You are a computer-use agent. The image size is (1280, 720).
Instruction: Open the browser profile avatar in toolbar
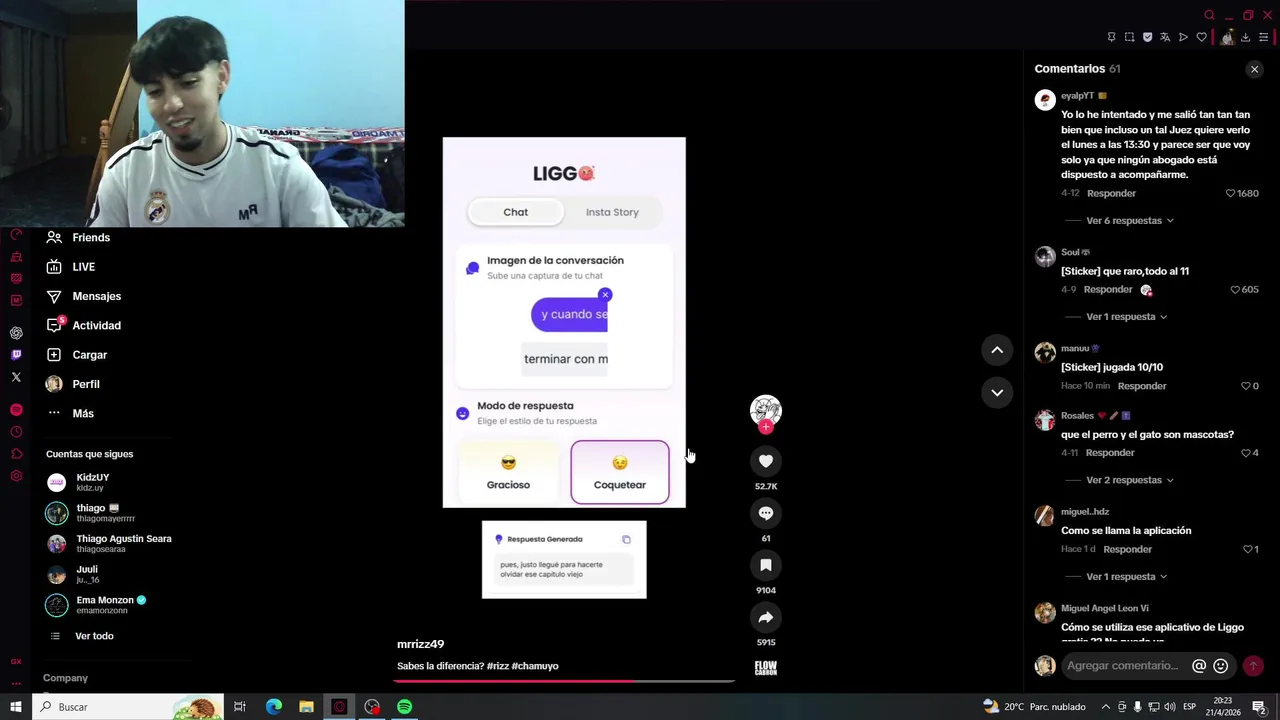[1227, 37]
